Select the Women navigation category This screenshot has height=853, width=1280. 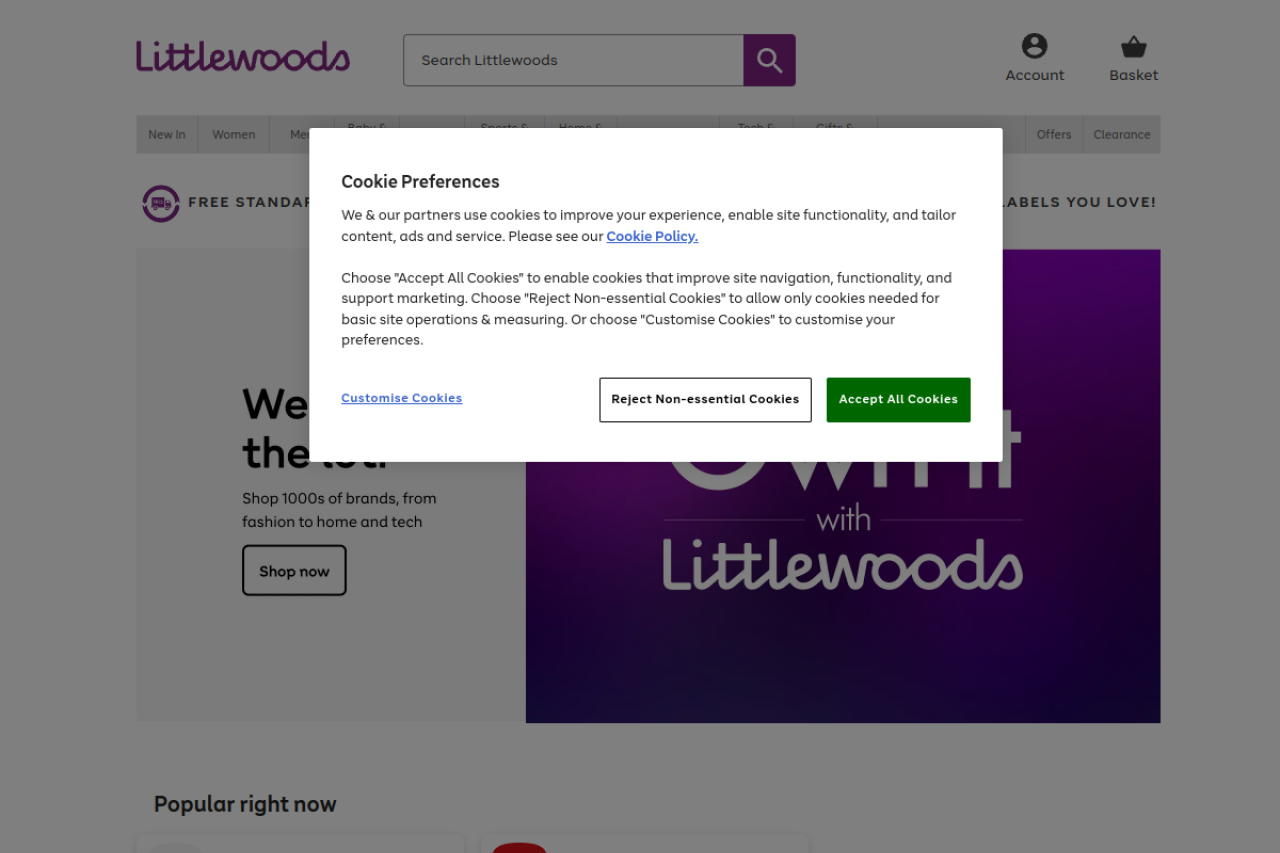(x=233, y=135)
